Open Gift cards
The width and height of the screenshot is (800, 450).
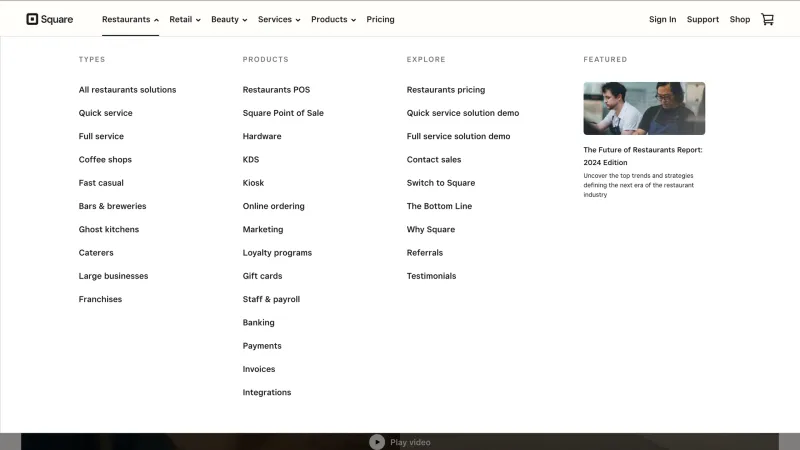262,276
